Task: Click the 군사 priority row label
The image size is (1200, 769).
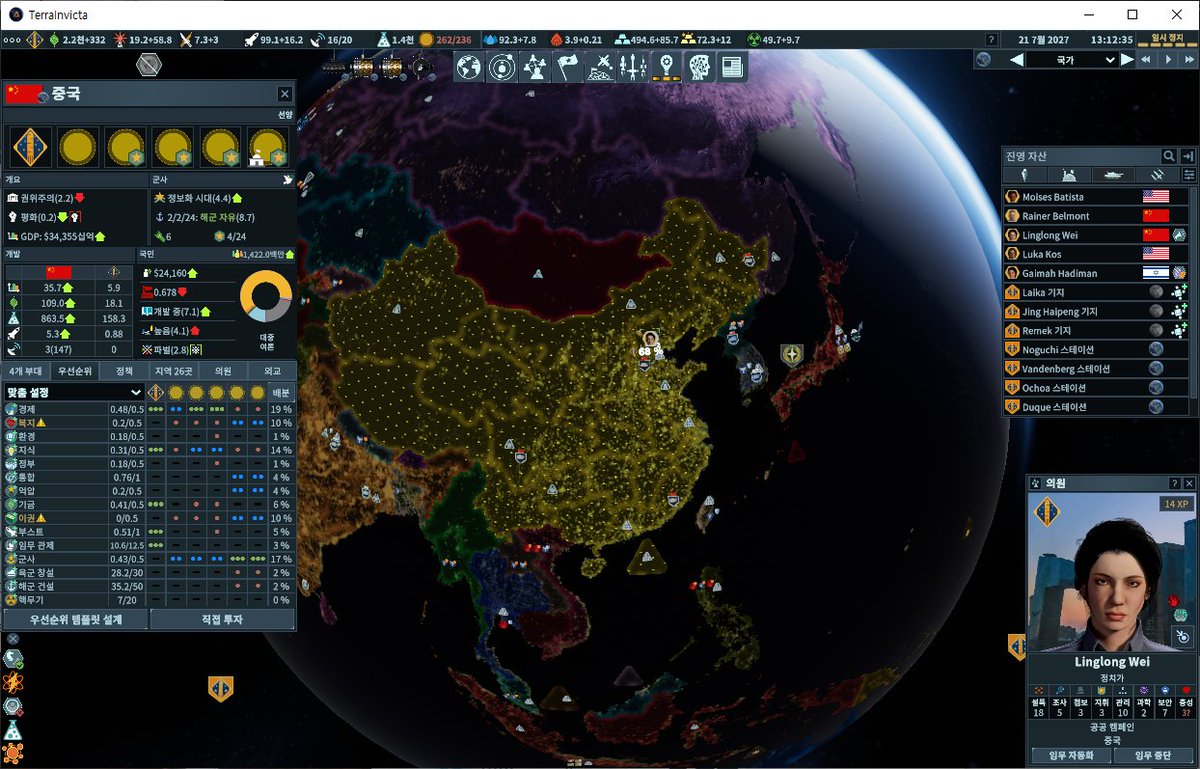Action: [26, 559]
